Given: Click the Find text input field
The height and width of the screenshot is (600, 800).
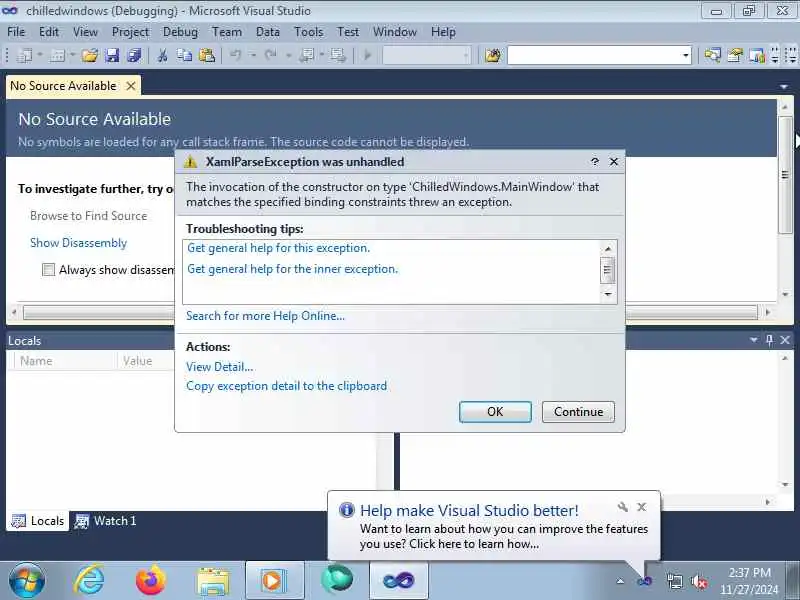Looking at the screenshot, I should [x=594, y=55].
